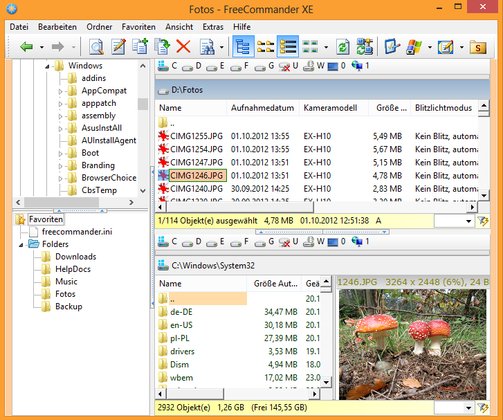This screenshot has height=420, width=503.
Task: Click the edit file pencil icon
Action: pyautogui.click(x=118, y=47)
